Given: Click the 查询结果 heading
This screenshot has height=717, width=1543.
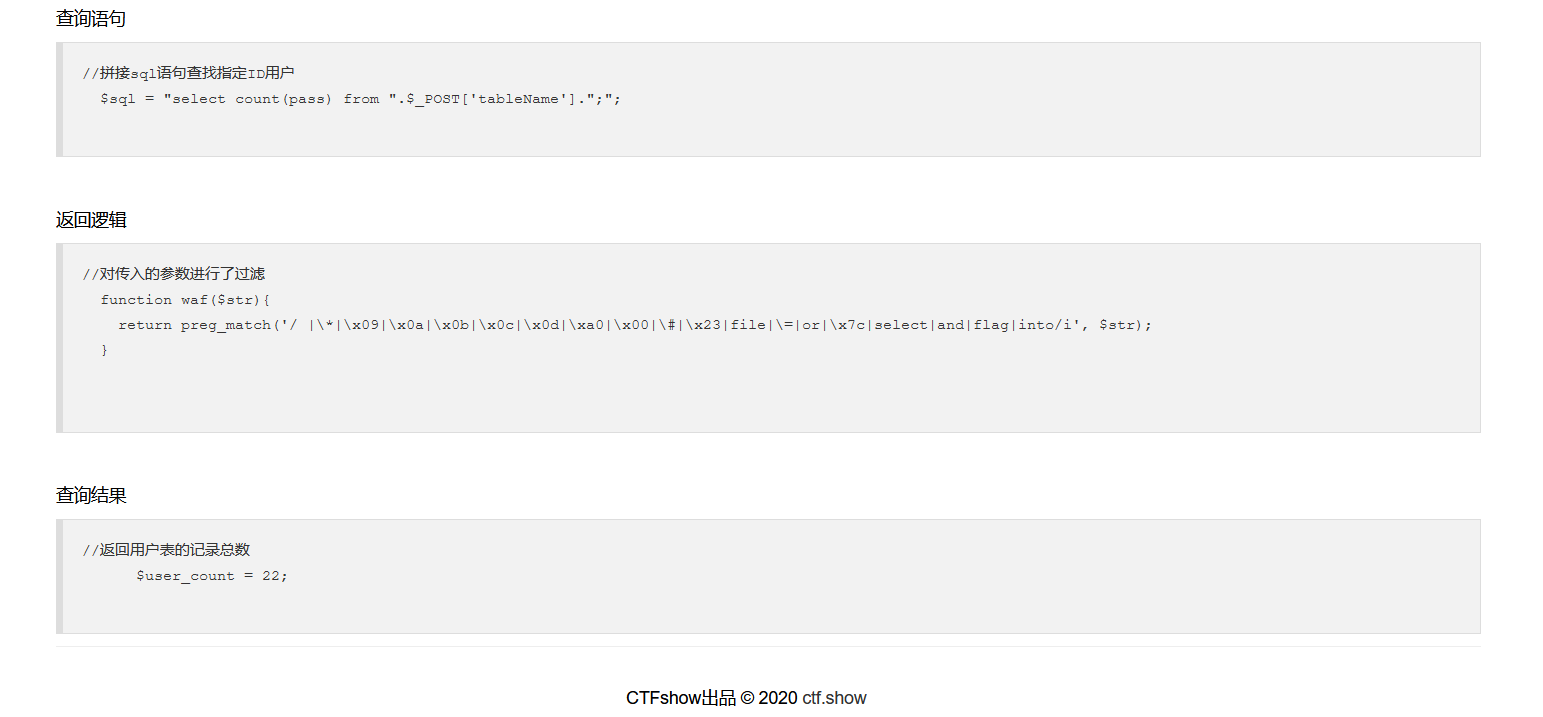Looking at the screenshot, I should [x=91, y=496].
